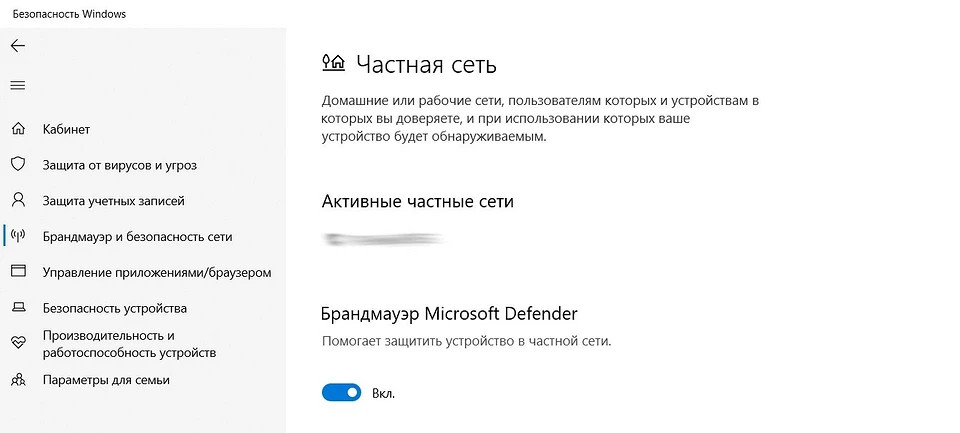
Task: Turn off the Microsoft Defender firewall toggle
Action: click(342, 393)
